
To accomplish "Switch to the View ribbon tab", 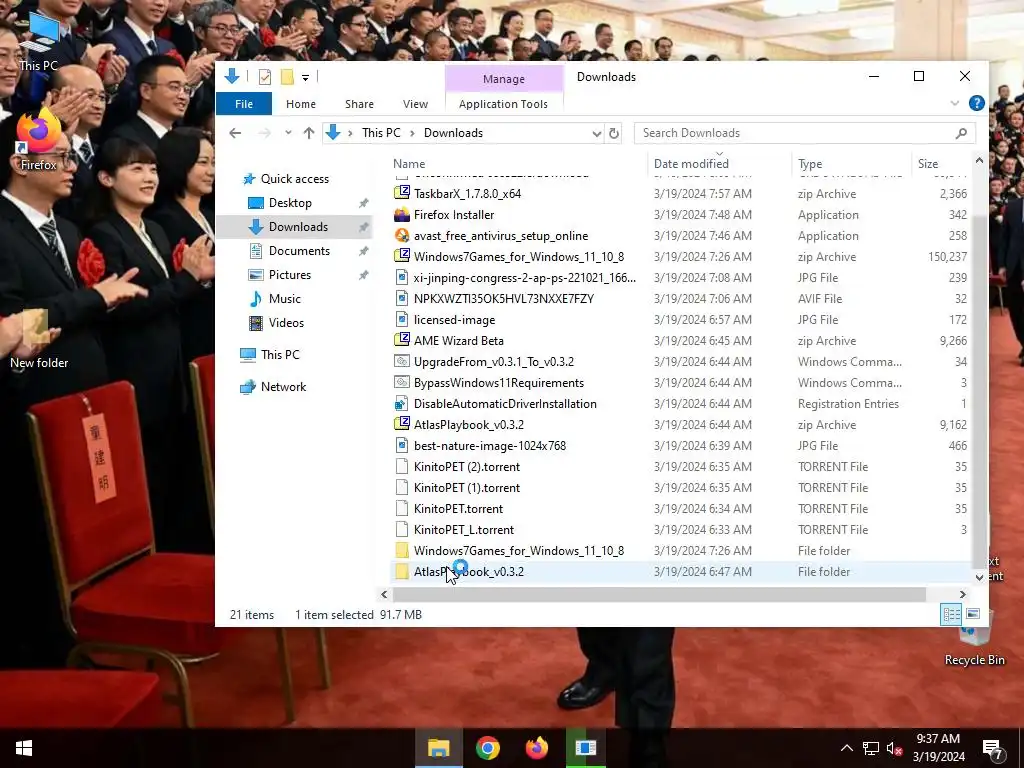I will point(415,104).
